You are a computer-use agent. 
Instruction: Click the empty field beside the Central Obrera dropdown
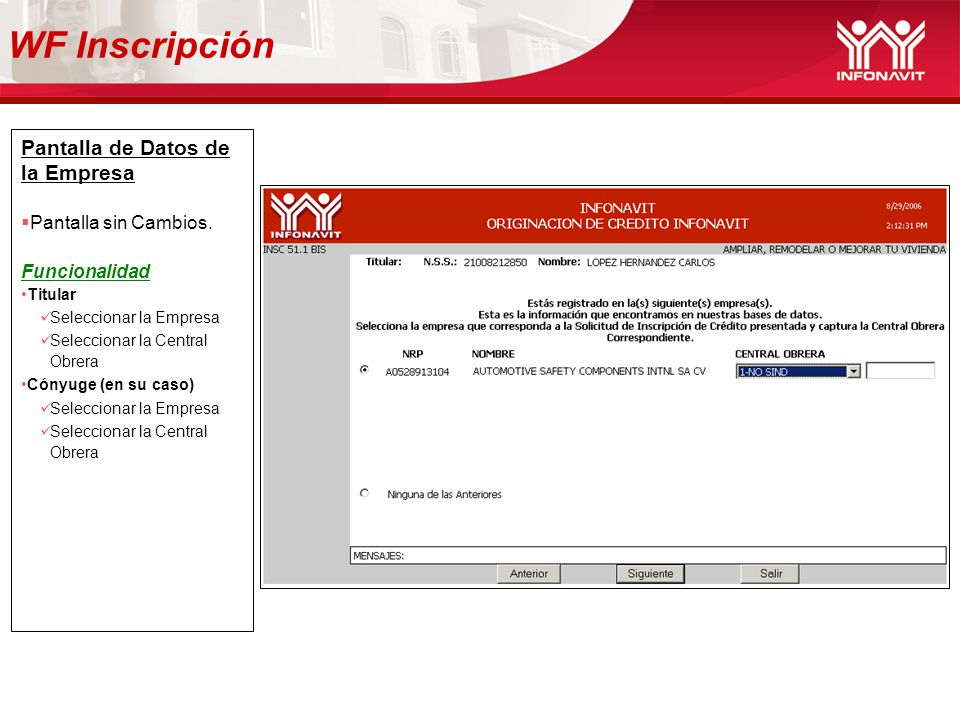[x=900, y=370]
